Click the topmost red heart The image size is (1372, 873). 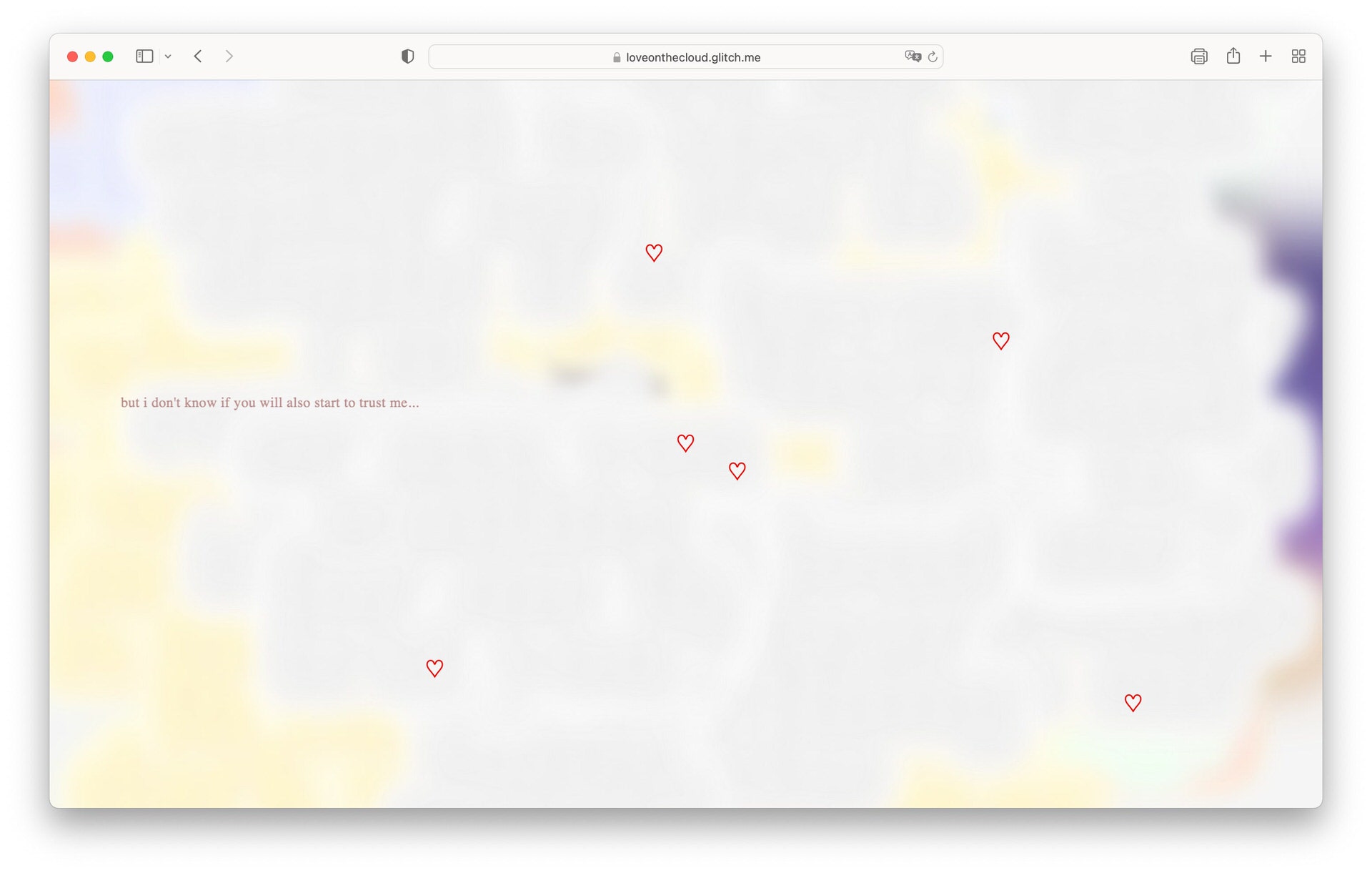[x=654, y=252]
